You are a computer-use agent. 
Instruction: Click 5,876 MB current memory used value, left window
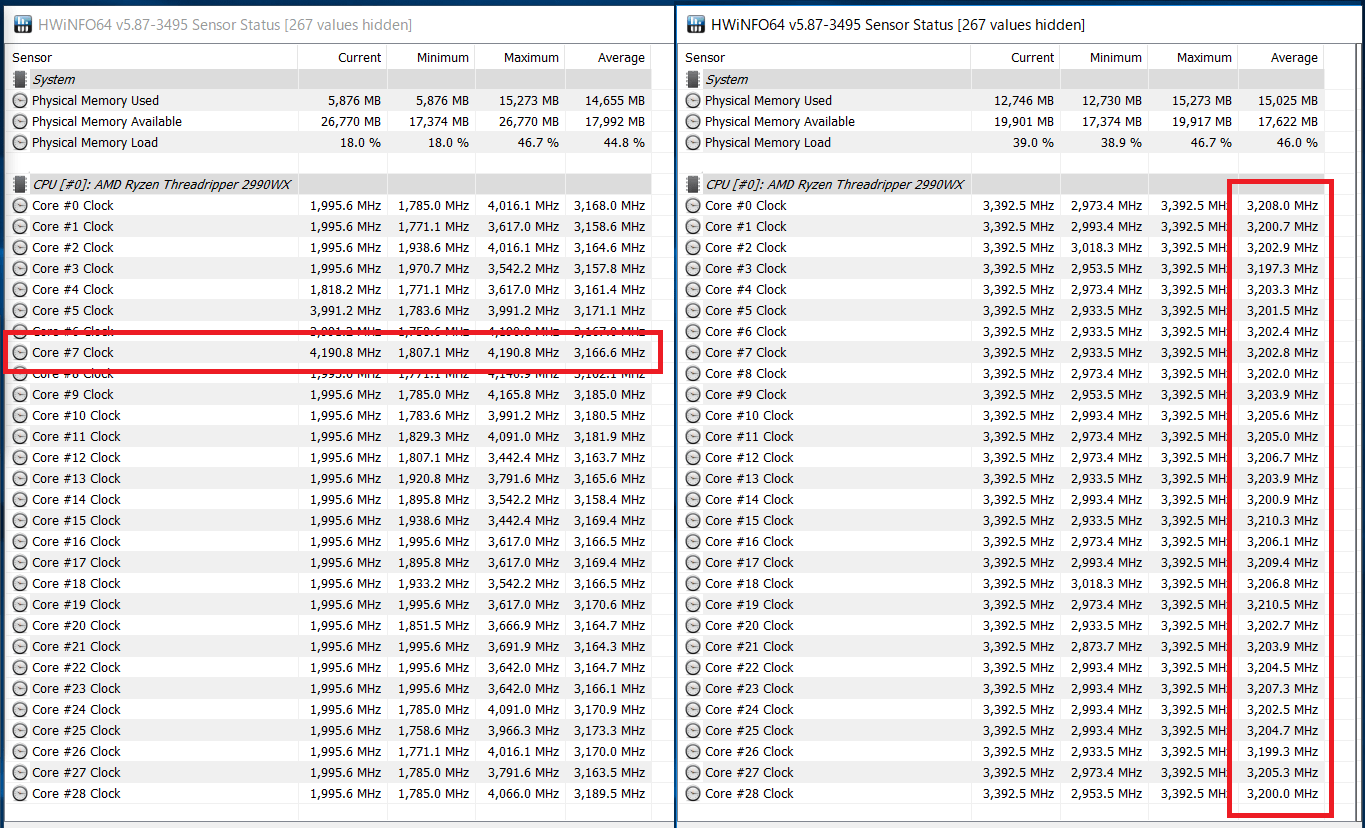[354, 100]
